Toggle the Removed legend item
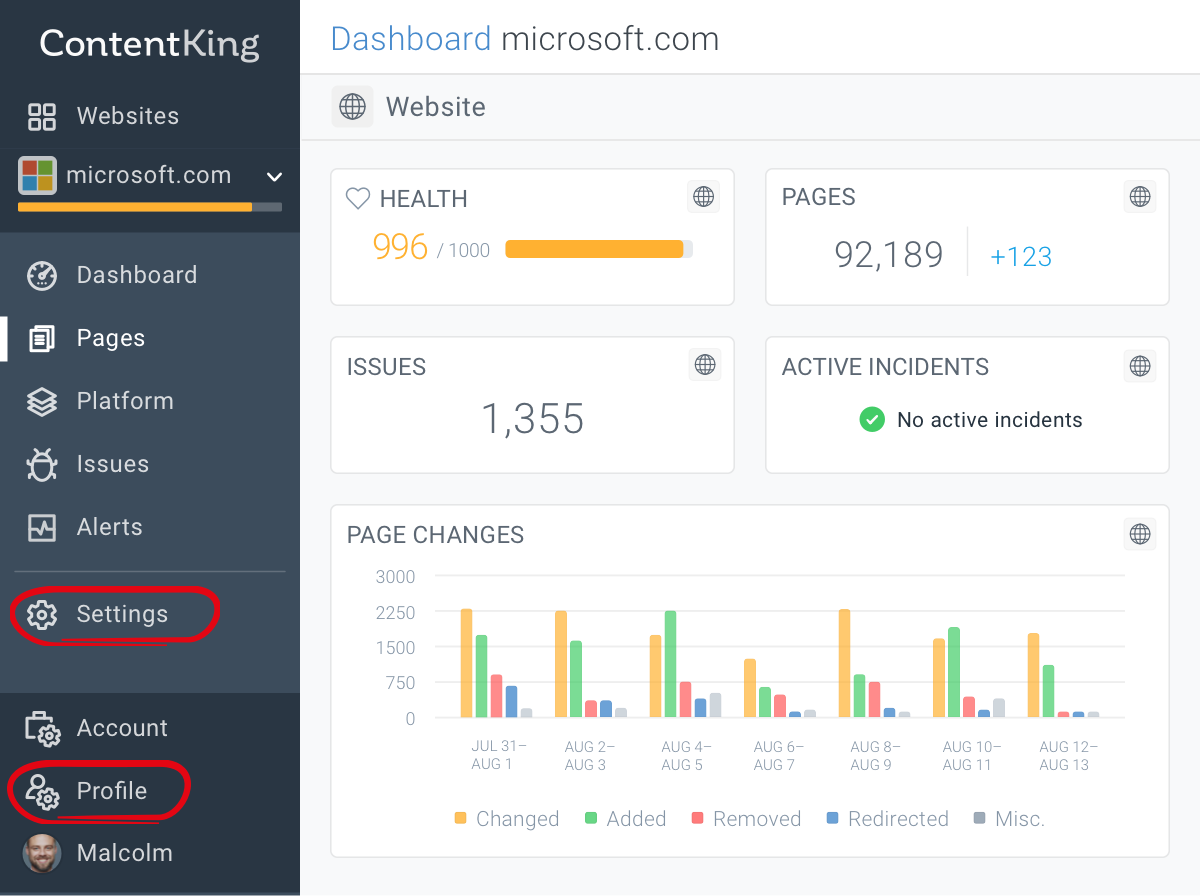Screen dimensions: 1200x896 [x=746, y=819]
